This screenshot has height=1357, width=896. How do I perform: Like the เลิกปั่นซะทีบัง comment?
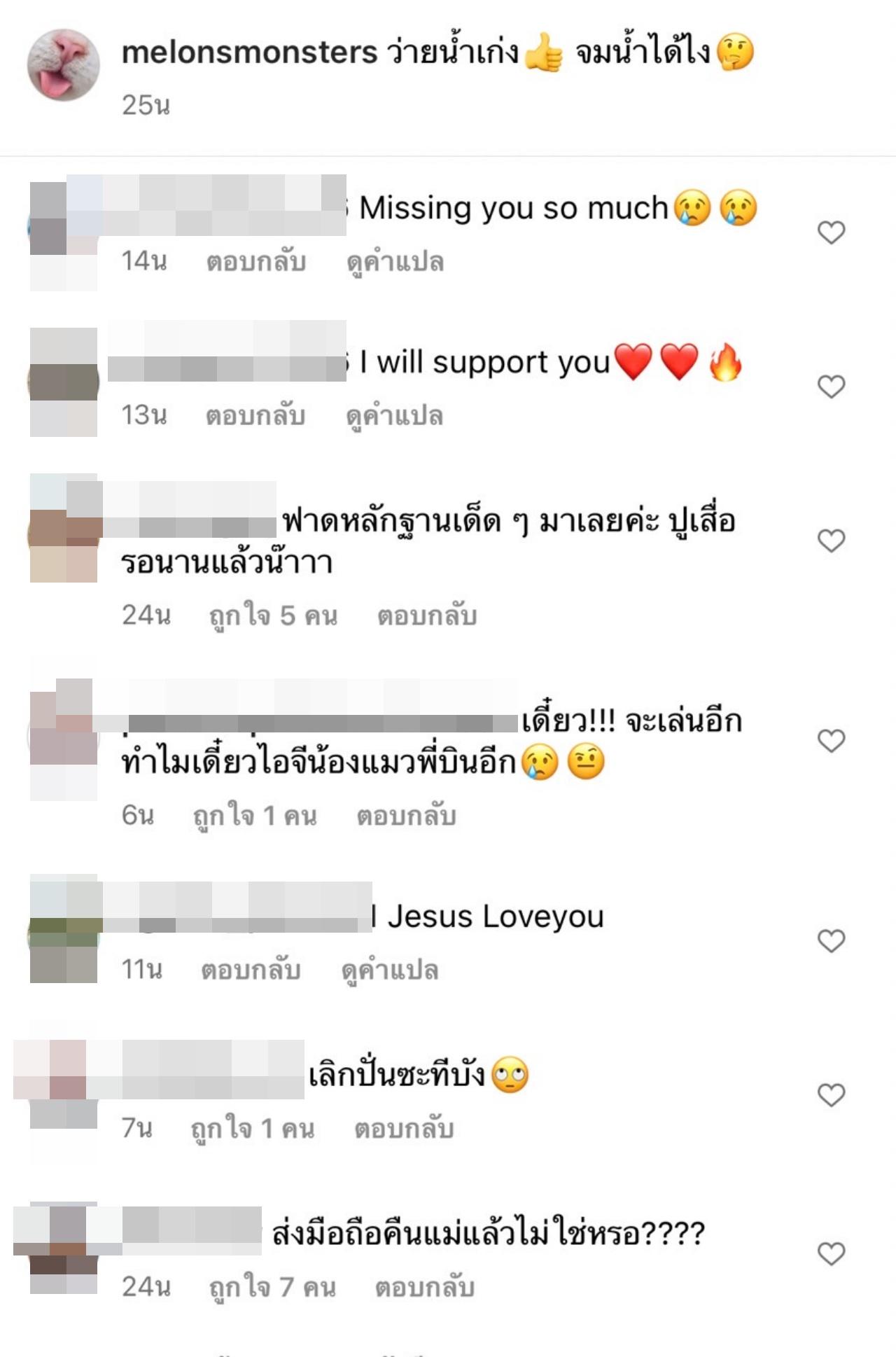[831, 1095]
